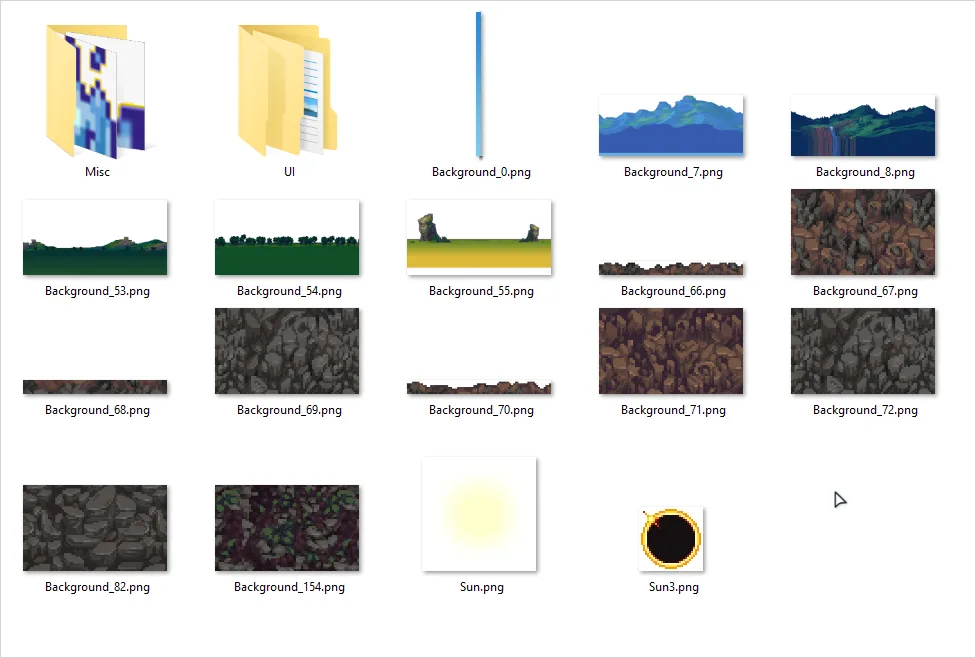Viewport: 975px width, 658px height.
Task: Select the Background_154.png mossy rock thumbnail
Action: click(287, 528)
